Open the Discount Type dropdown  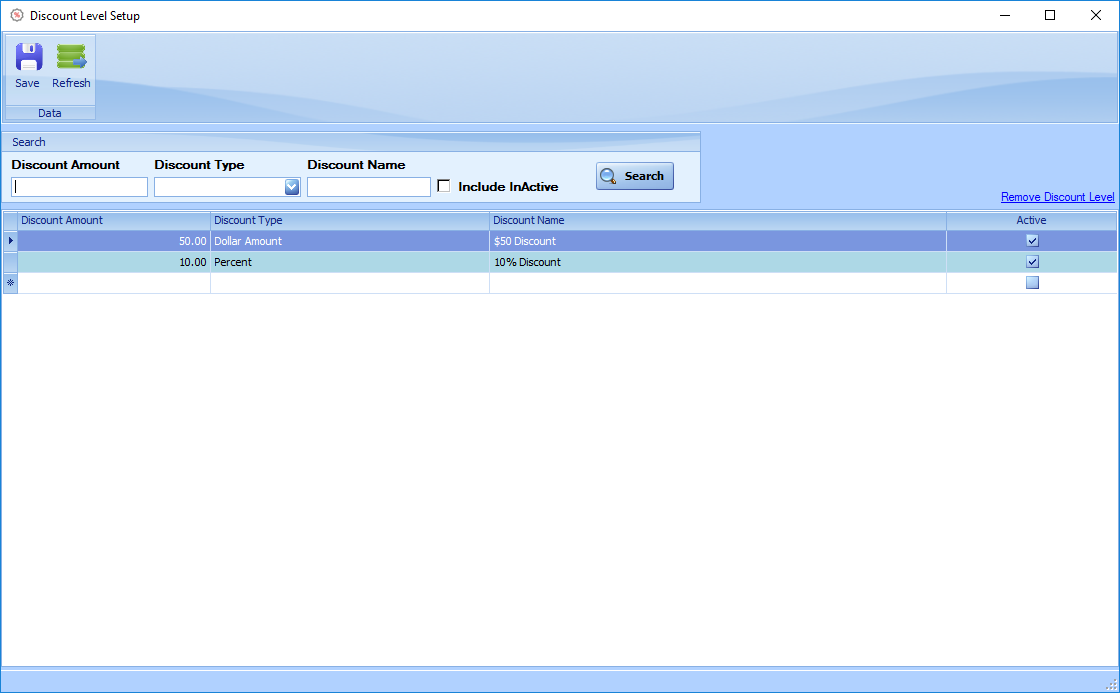click(291, 187)
